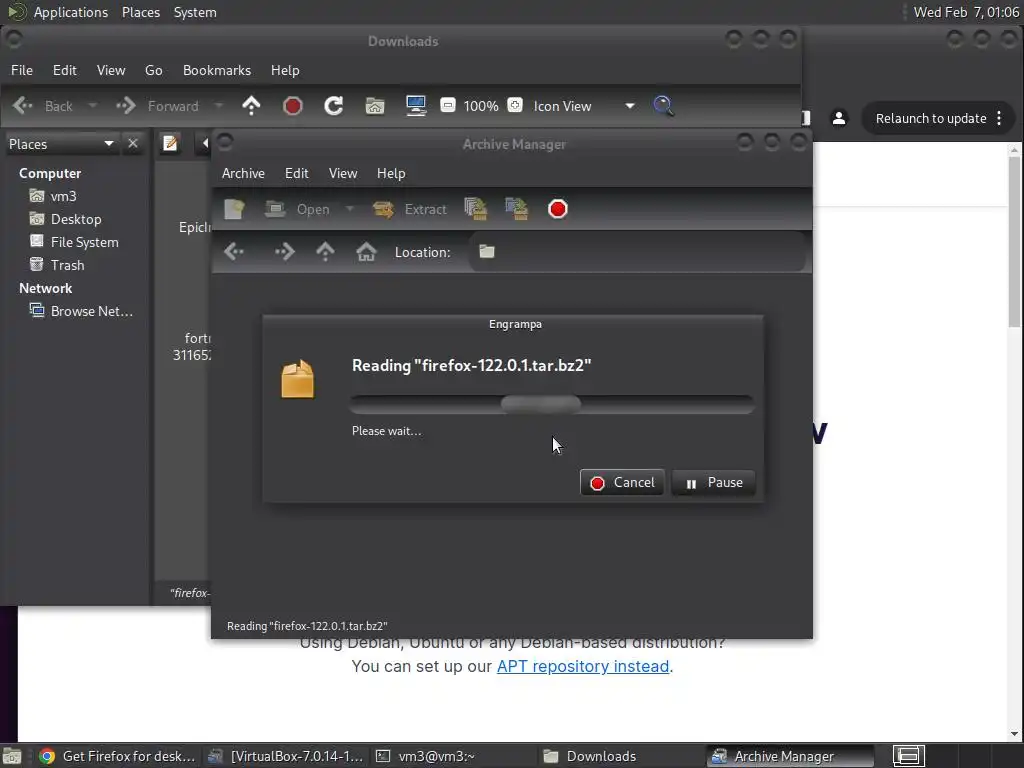Go to home in Archive Manager location bar
This screenshot has width=1024, height=768.
[366, 251]
